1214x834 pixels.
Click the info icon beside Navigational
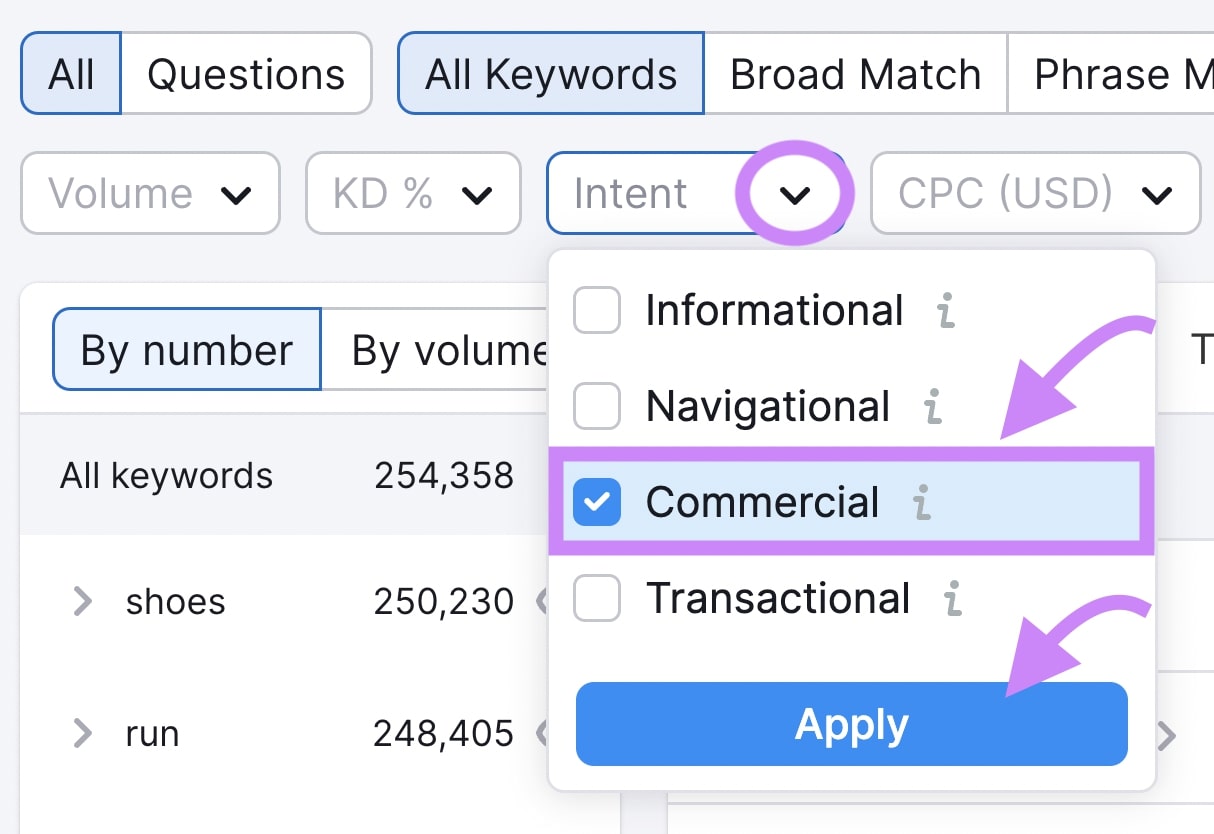(x=932, y=406)
